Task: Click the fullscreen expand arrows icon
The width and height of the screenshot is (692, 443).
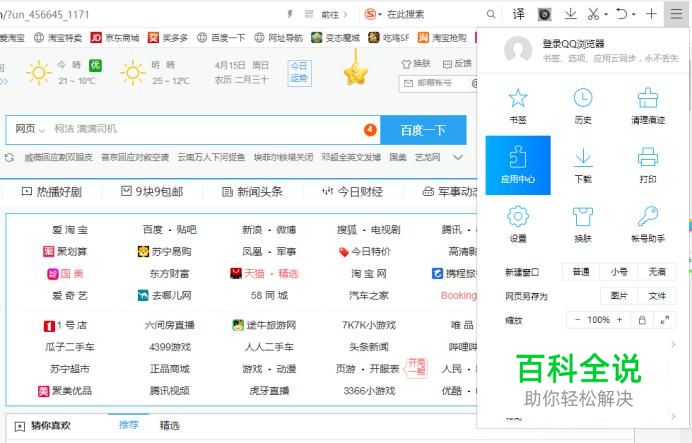Action: click(665, 320)
